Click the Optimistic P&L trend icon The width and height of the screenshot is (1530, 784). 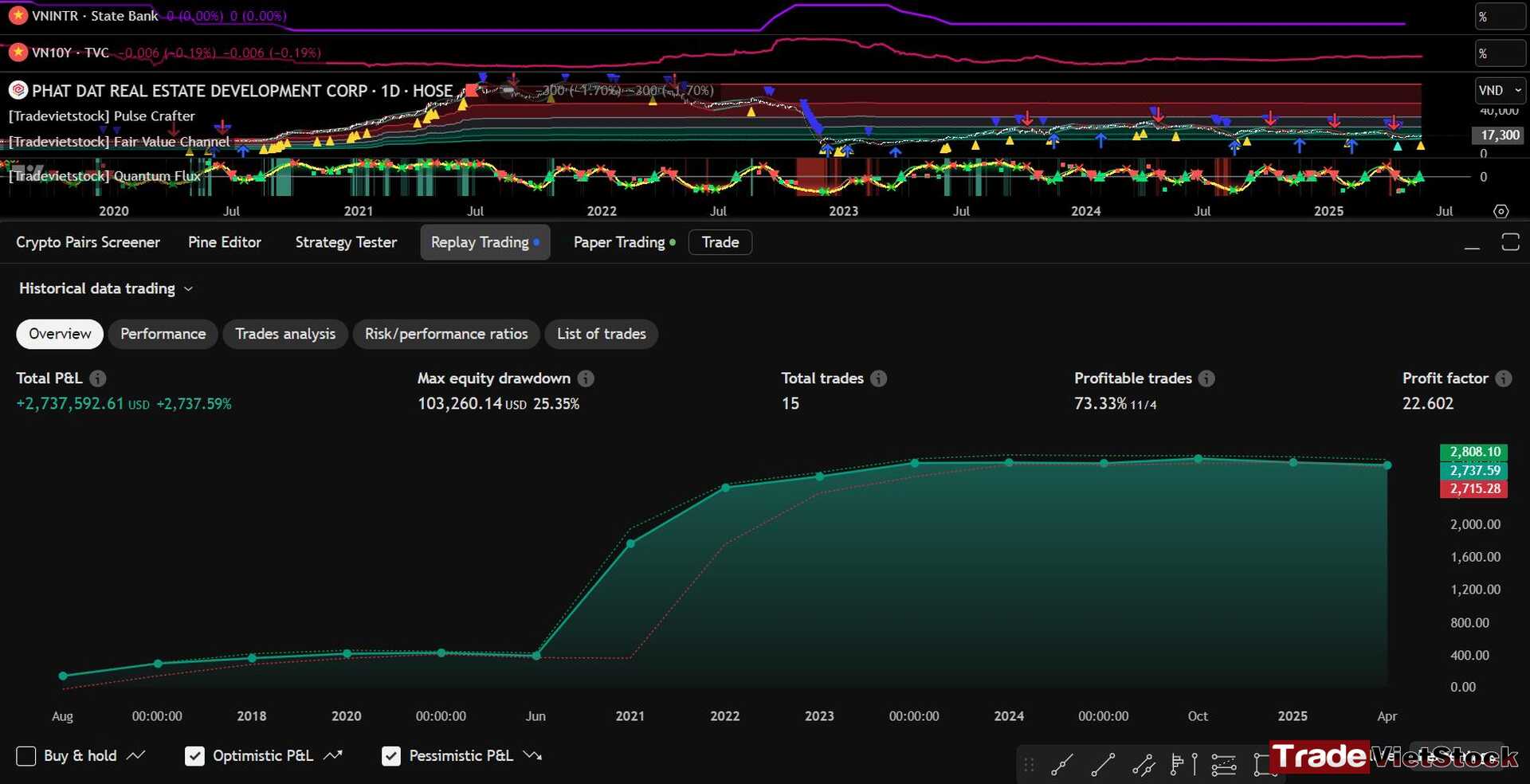tap(333, 755)
